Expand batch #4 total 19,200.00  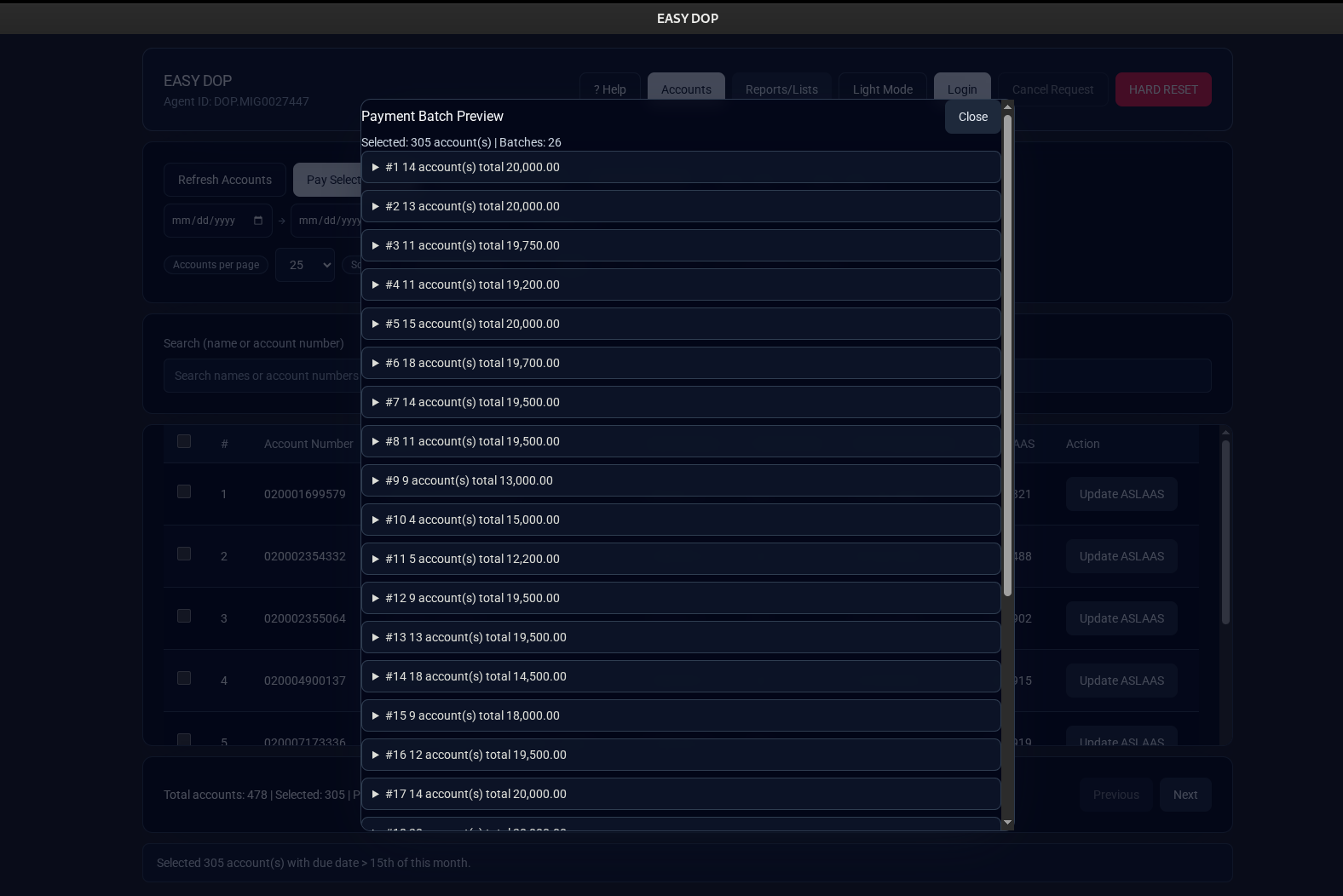[681, 284]
